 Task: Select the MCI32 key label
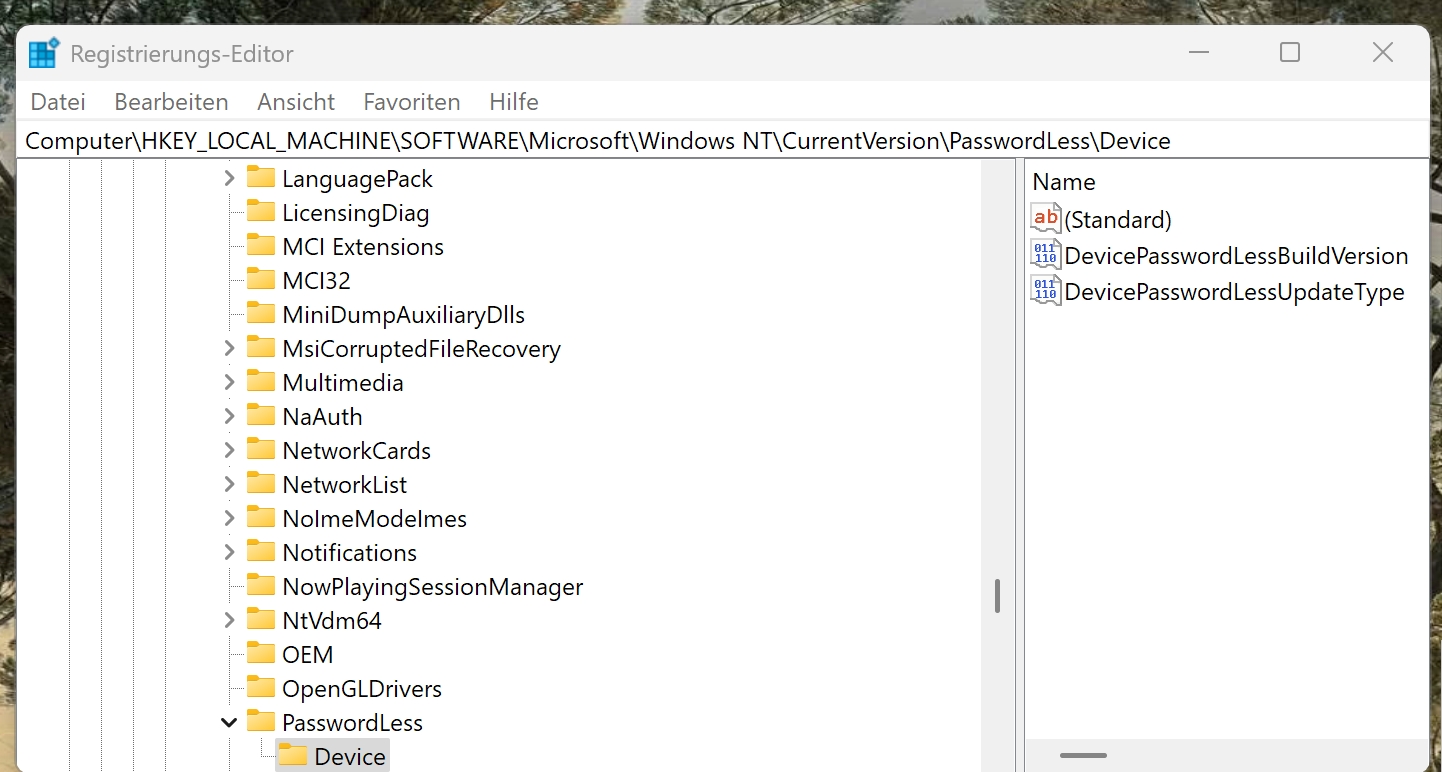(x=317, y=281)
